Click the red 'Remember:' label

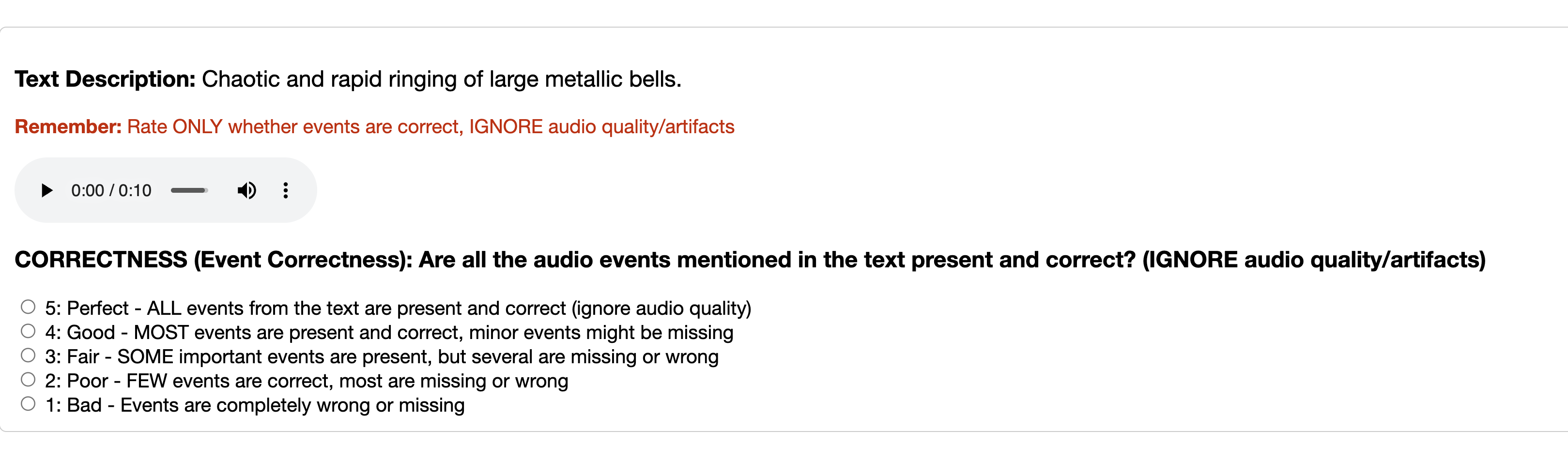(68, 126)
